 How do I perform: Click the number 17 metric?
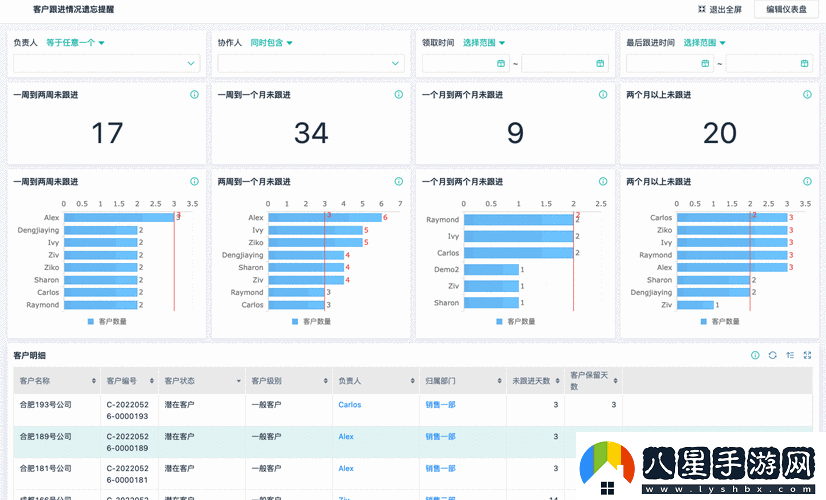[107, 133]
